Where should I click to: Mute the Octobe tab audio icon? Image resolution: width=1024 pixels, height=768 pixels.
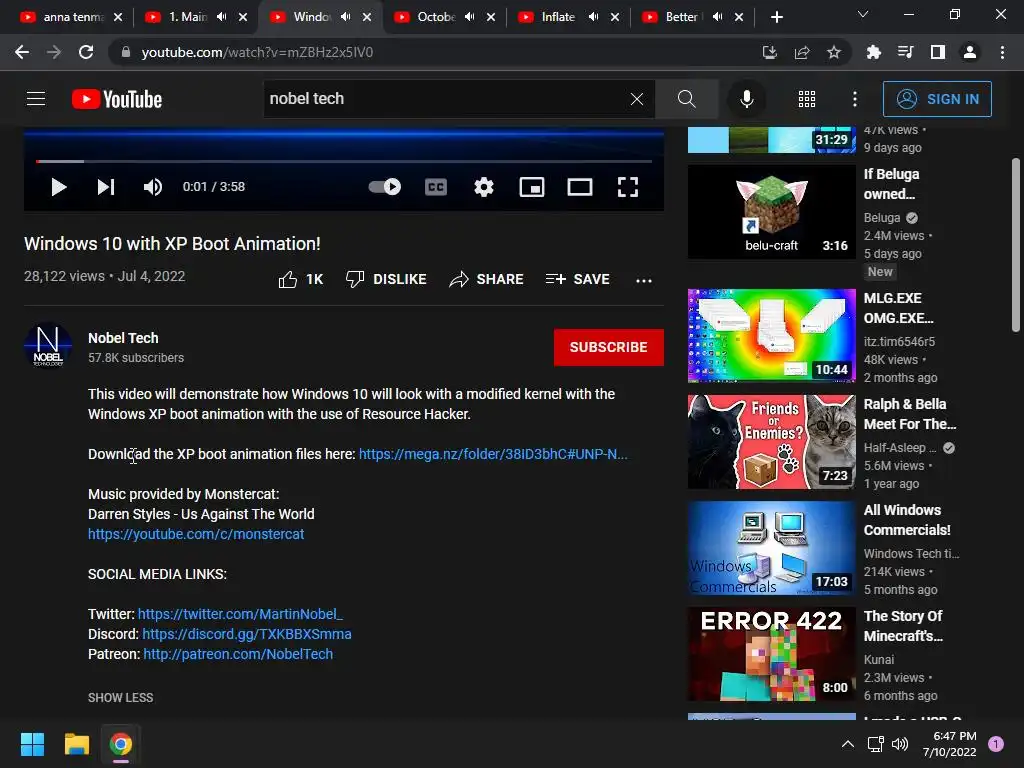pos(470,17)
